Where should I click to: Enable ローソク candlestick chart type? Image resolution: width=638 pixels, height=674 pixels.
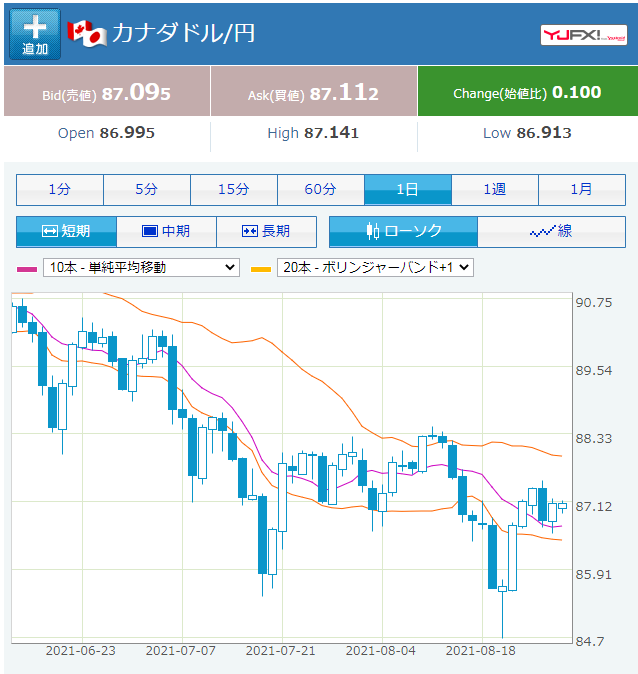403,232
